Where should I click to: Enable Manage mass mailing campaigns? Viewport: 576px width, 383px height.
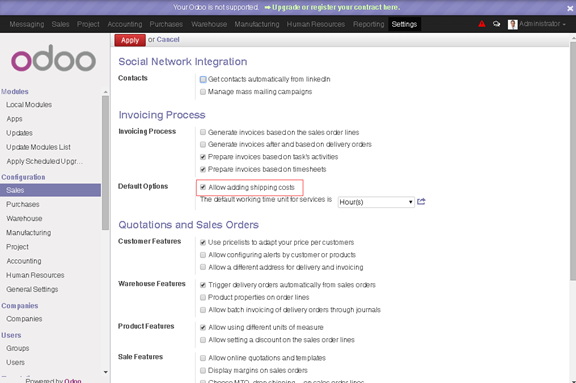point(203,92)
